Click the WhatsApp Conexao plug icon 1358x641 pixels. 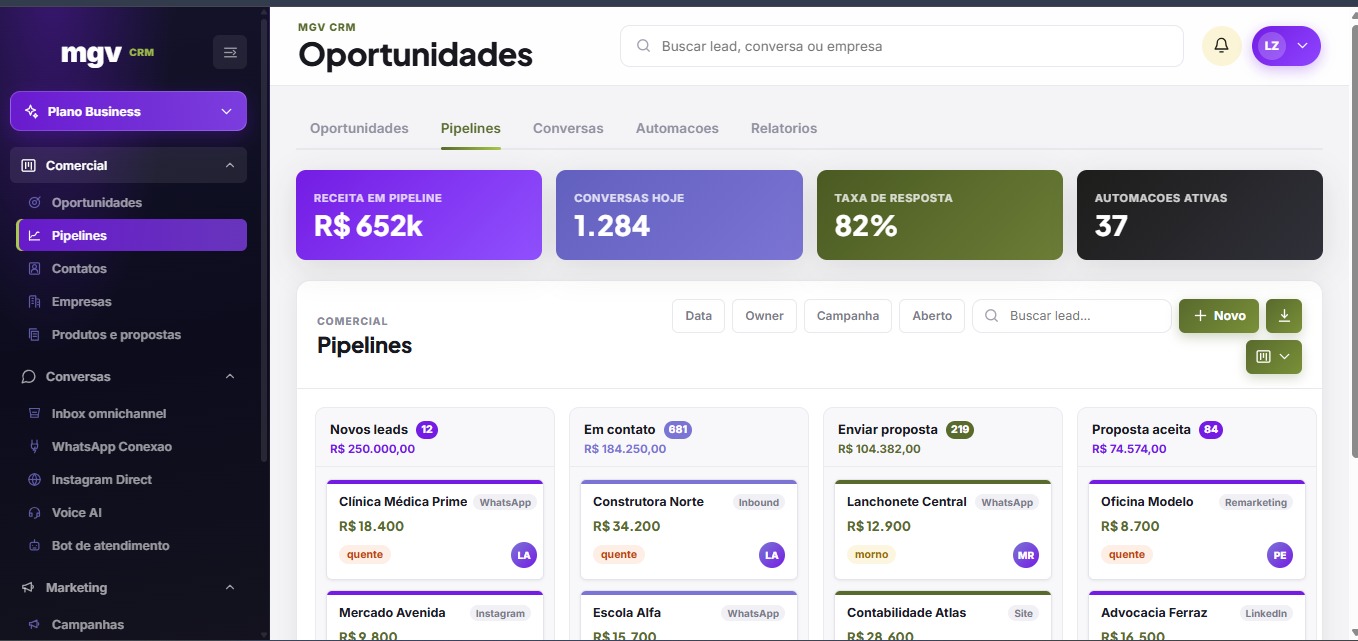(x=35, y=446)
